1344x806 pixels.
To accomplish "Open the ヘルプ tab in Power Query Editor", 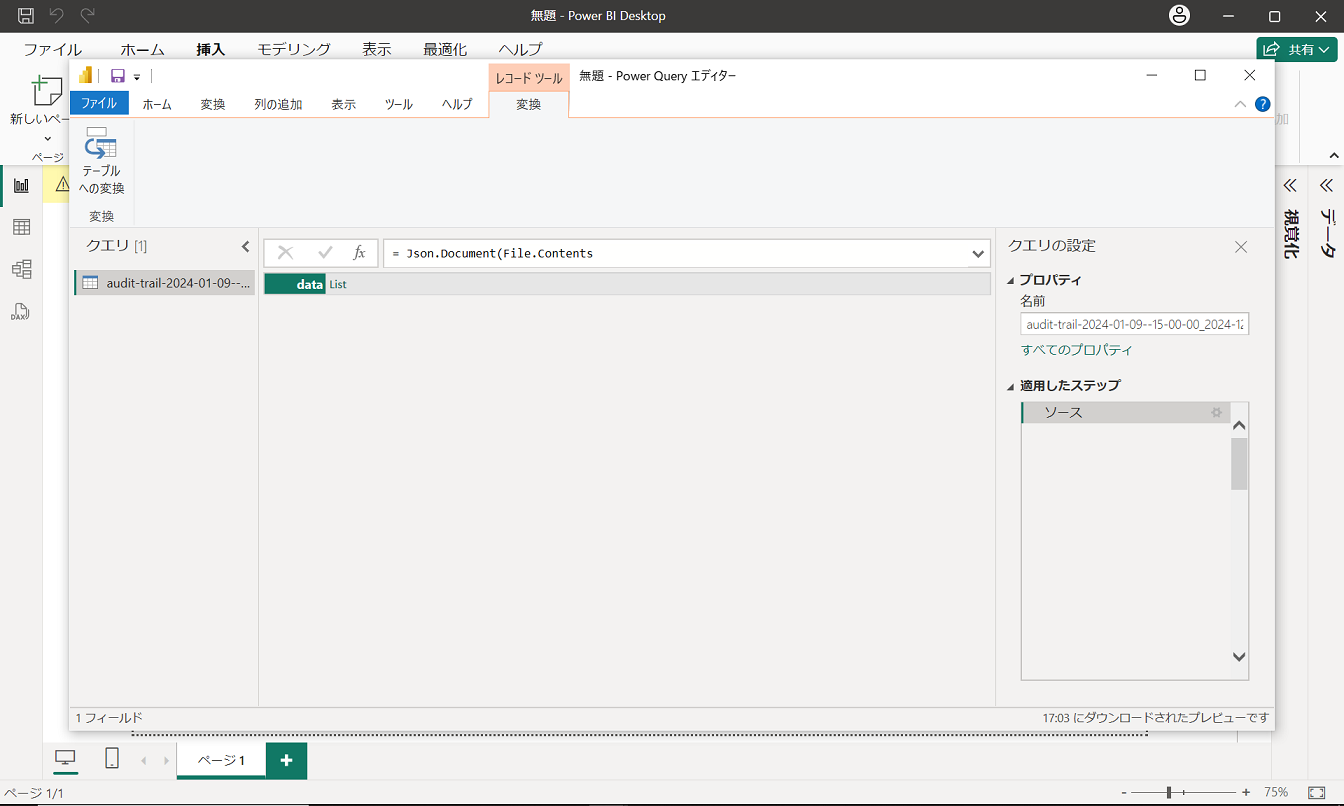I will (457, 104).
